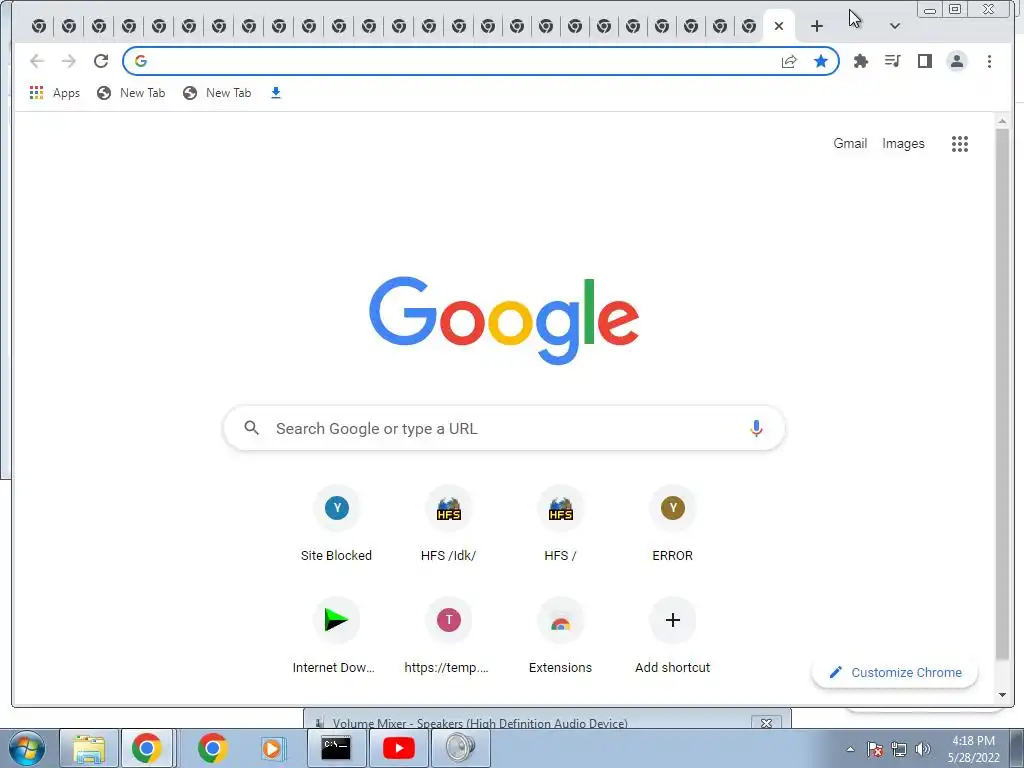Click the Add shortcut button
This screenshot has width=1024, height=768.
point(673,637)
